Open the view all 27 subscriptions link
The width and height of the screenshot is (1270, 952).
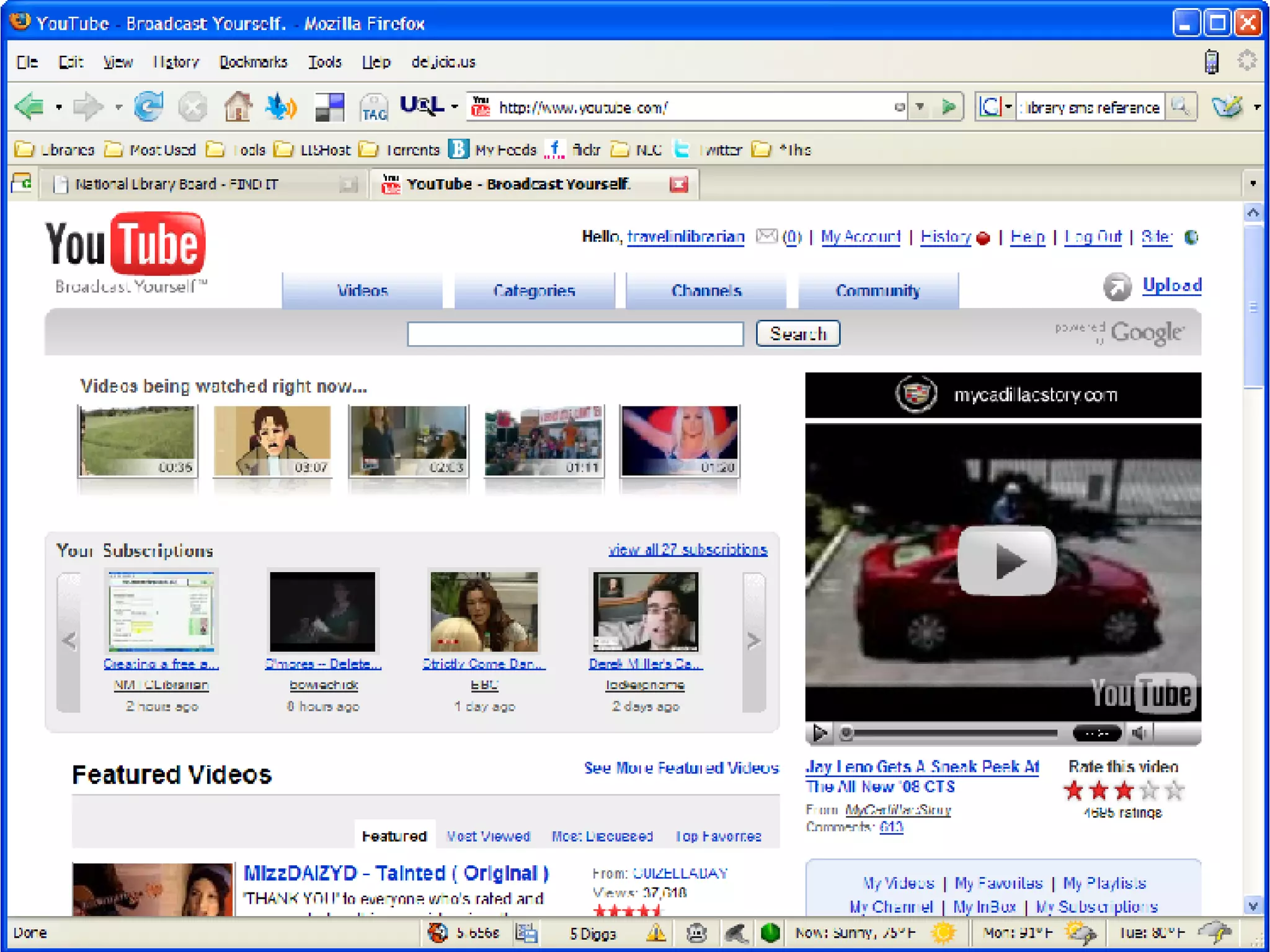688,550
